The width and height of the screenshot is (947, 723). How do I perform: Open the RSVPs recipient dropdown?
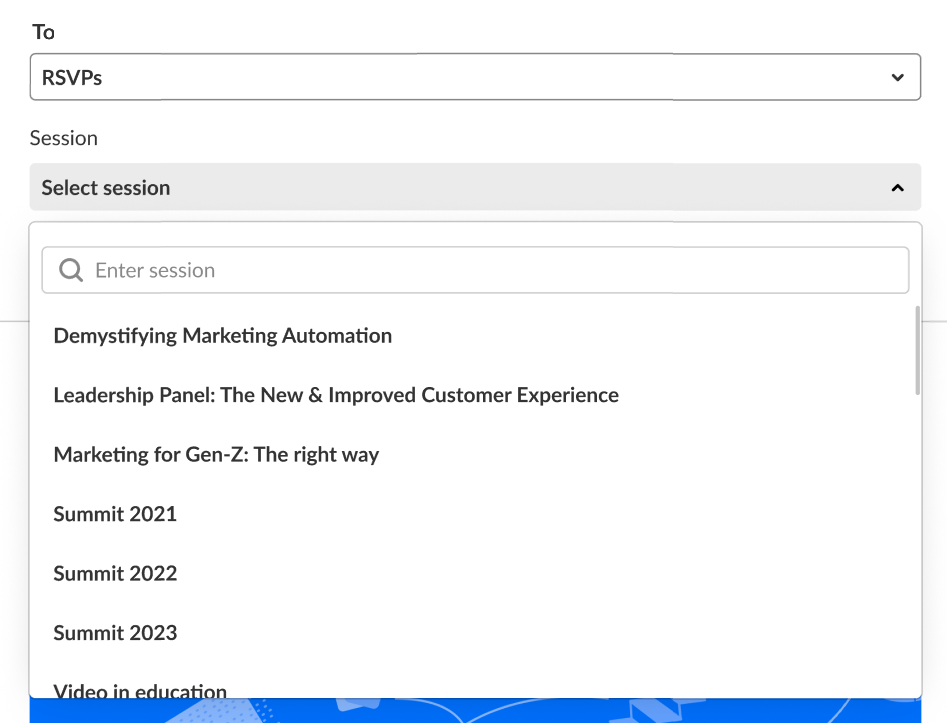[474, 77]
